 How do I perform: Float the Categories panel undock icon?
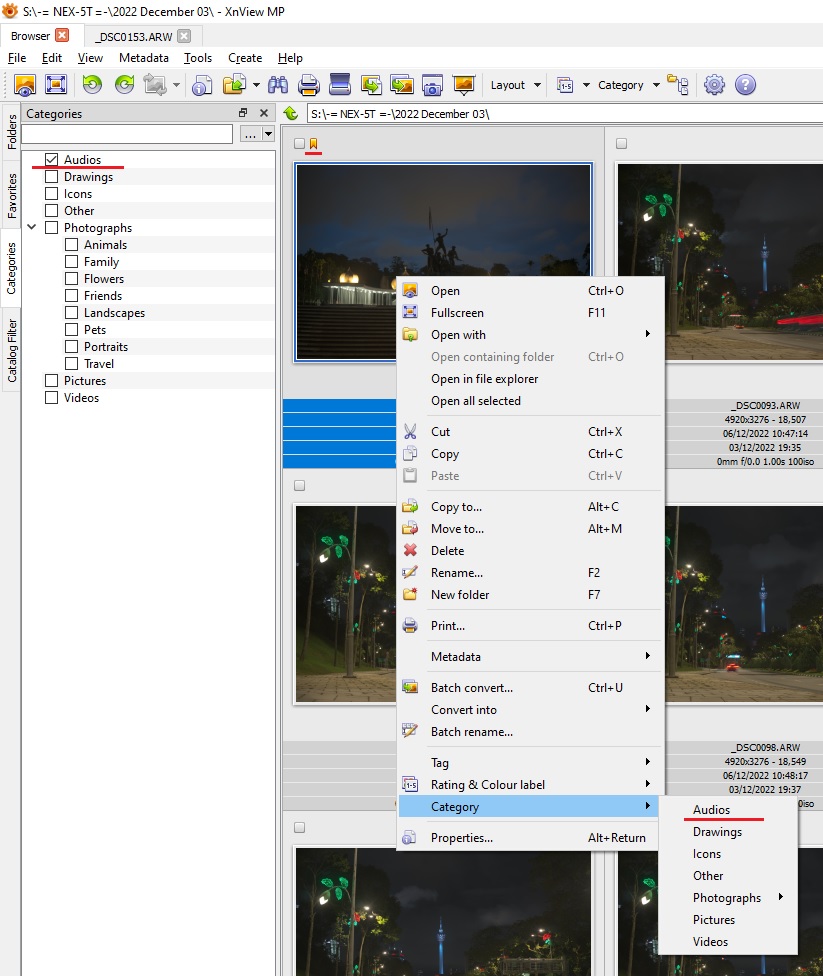tap(243, 113)
